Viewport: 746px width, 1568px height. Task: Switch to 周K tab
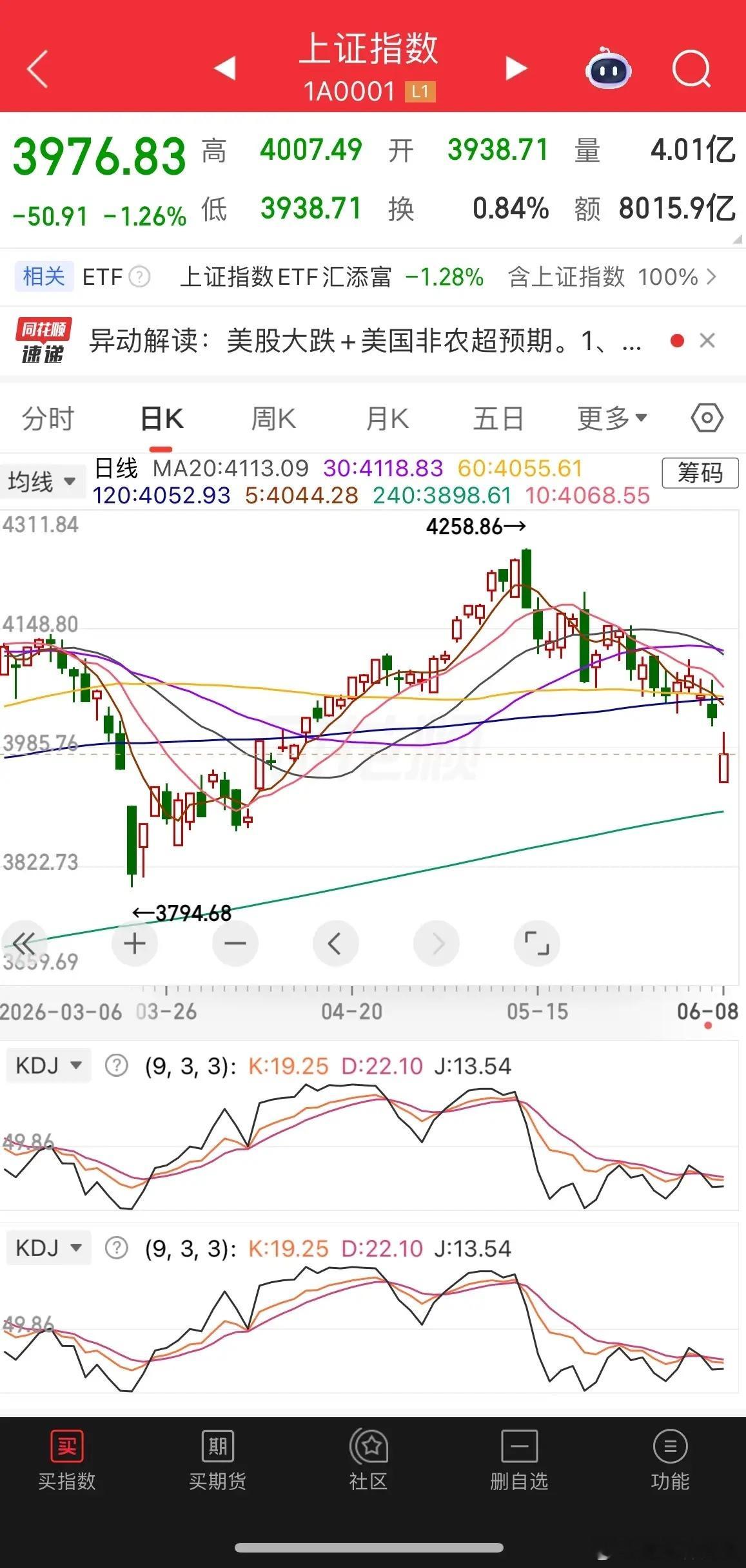[x=273, y=419]
